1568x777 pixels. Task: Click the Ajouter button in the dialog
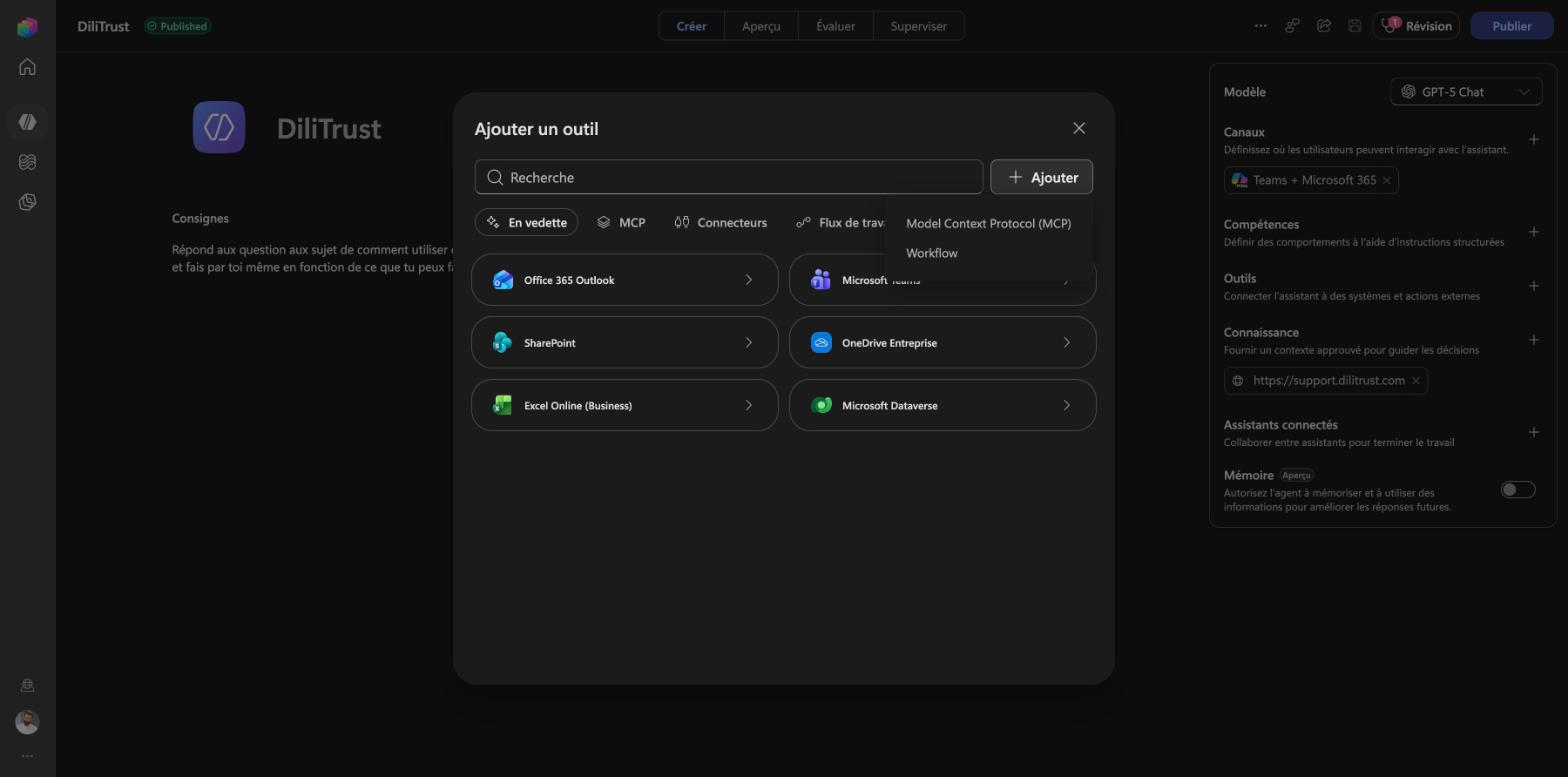pos(1041,177)
